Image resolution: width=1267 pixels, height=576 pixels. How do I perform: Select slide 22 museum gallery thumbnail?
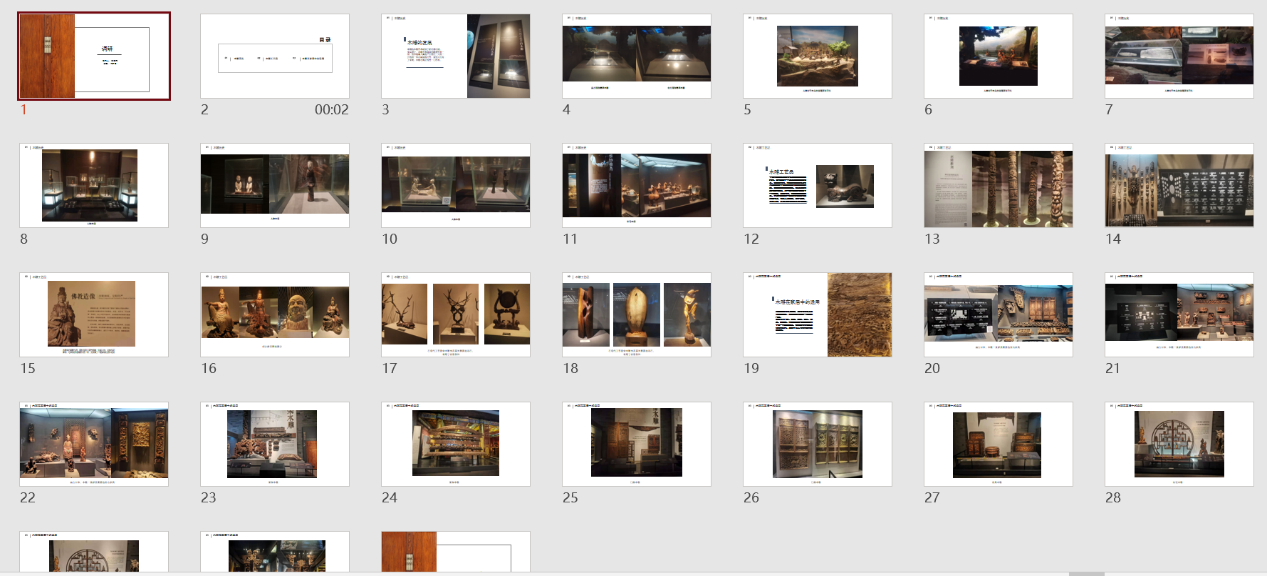[x=94, y=443]
